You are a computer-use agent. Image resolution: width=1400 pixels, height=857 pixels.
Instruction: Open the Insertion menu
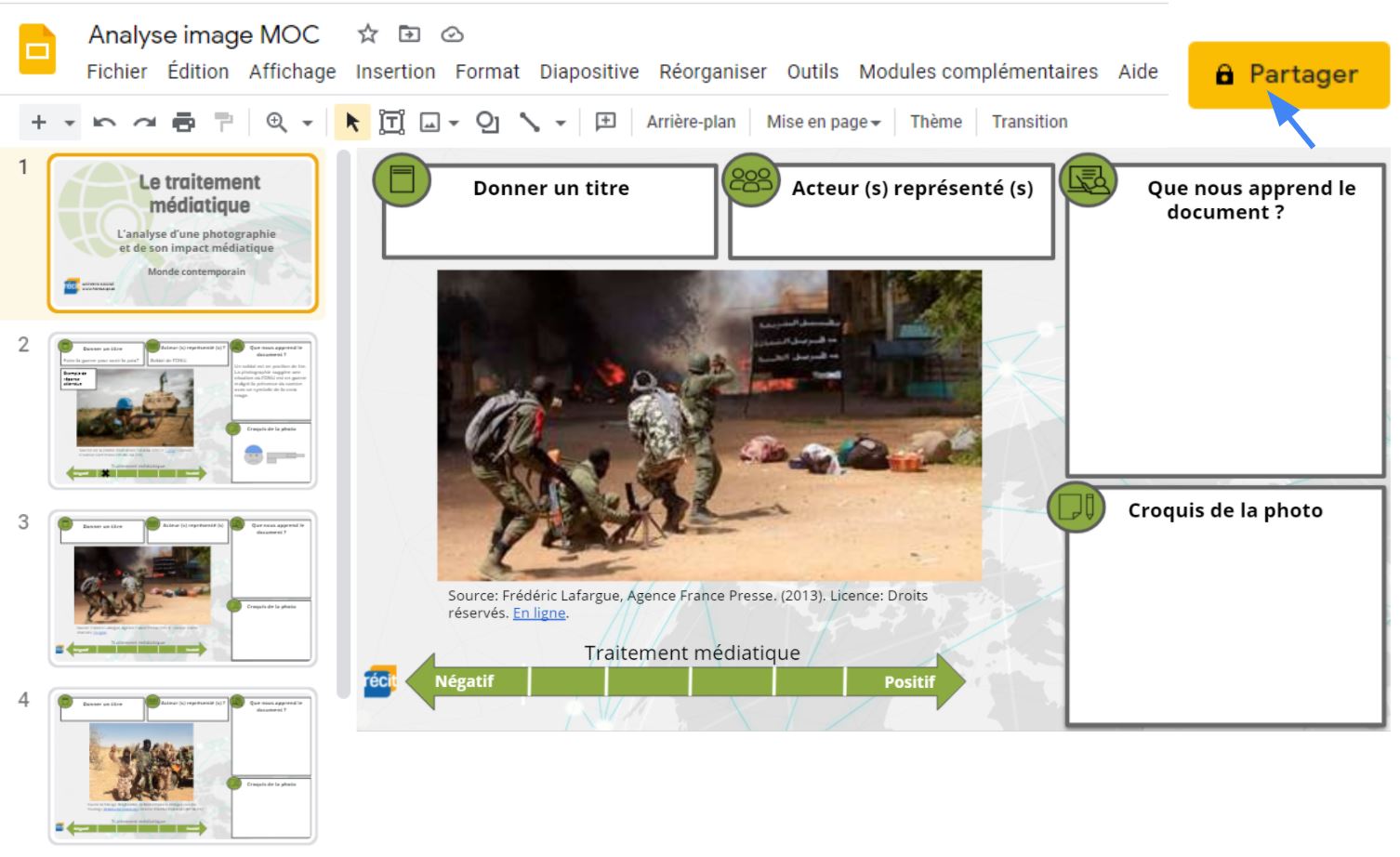[395, 72]
